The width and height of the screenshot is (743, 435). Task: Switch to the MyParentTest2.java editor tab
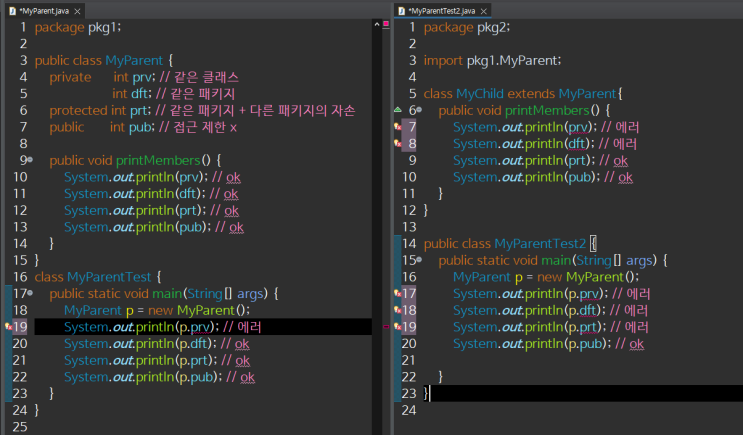(x=441, y=11)
